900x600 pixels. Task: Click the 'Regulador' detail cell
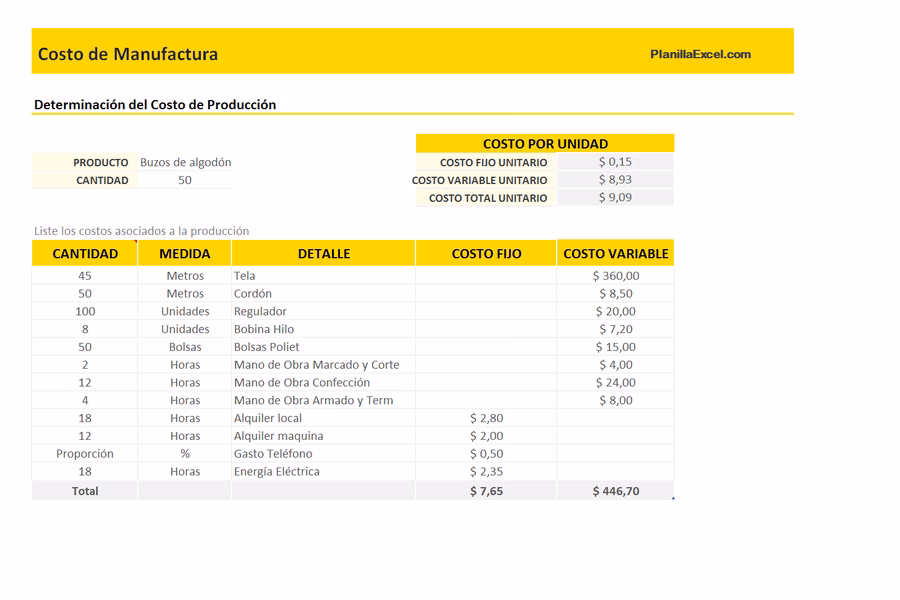(324, 311)
